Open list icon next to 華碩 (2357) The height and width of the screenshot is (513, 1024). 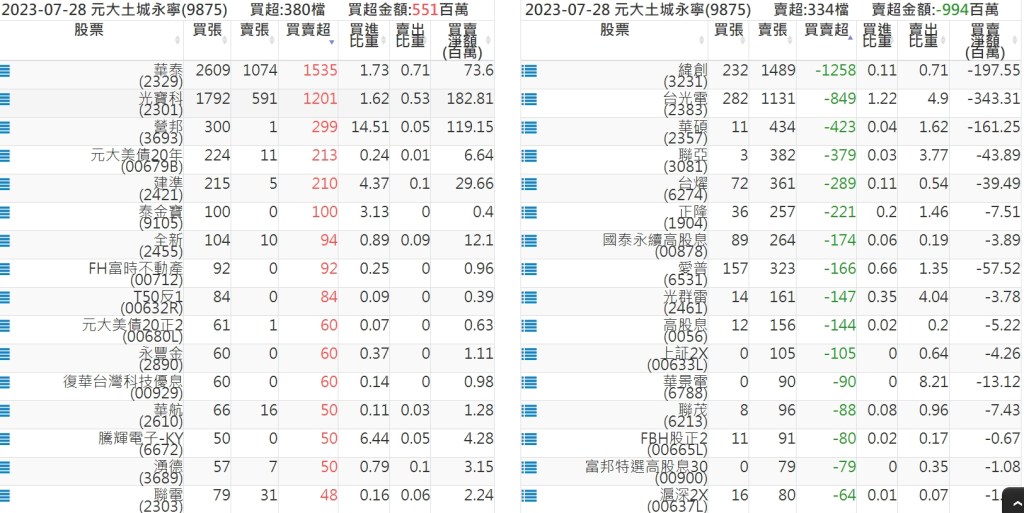(x=529, y=127)
